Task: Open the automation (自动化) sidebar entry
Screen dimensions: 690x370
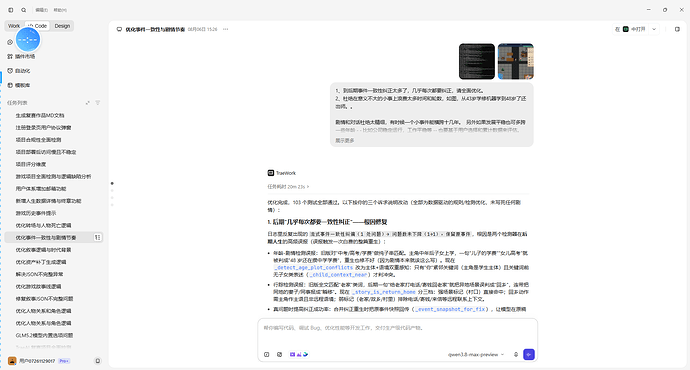Action: 19,70
